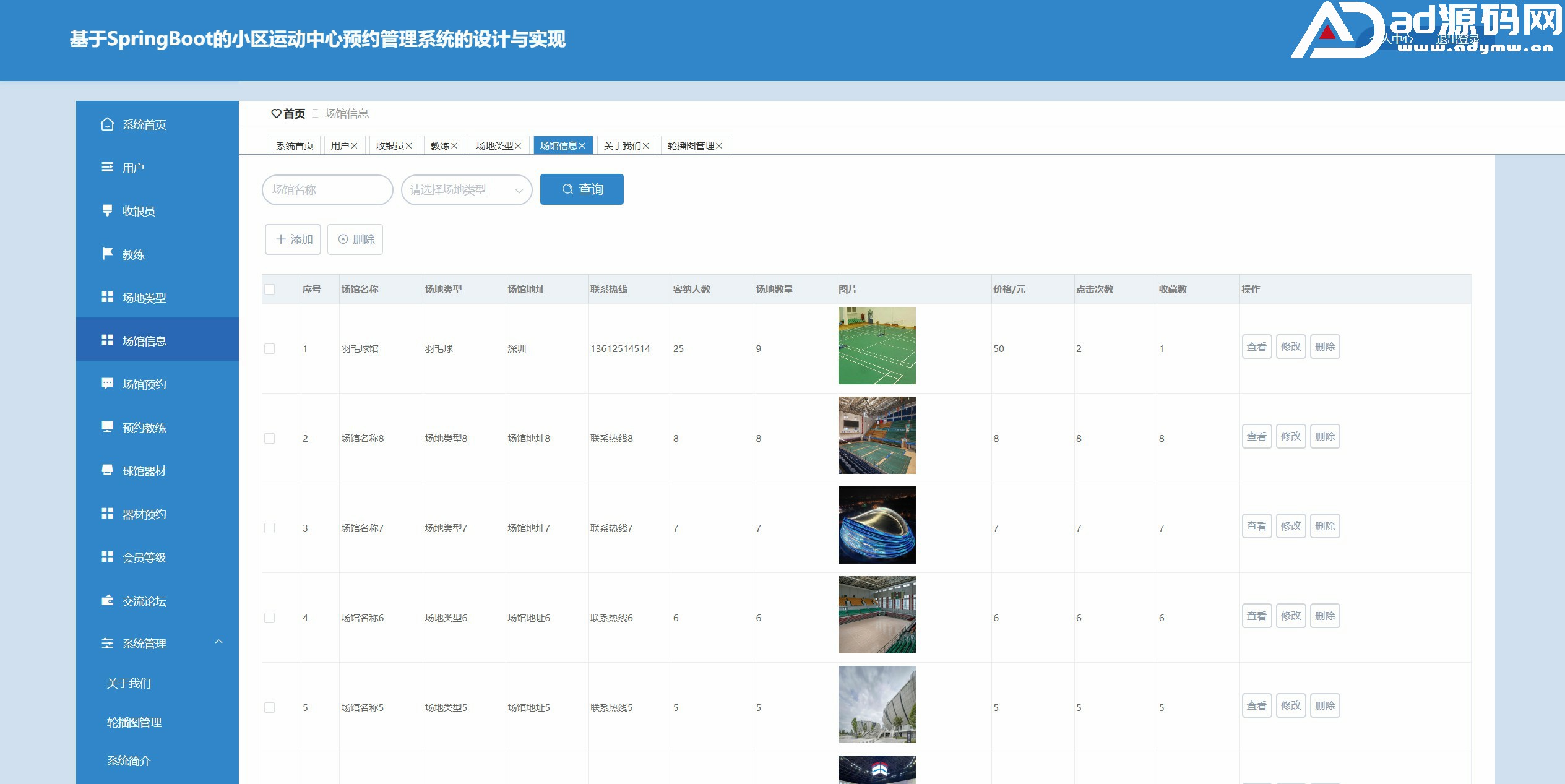
Task: Click the cashier icon beside 收银员
Action: [x=107, y=210]
